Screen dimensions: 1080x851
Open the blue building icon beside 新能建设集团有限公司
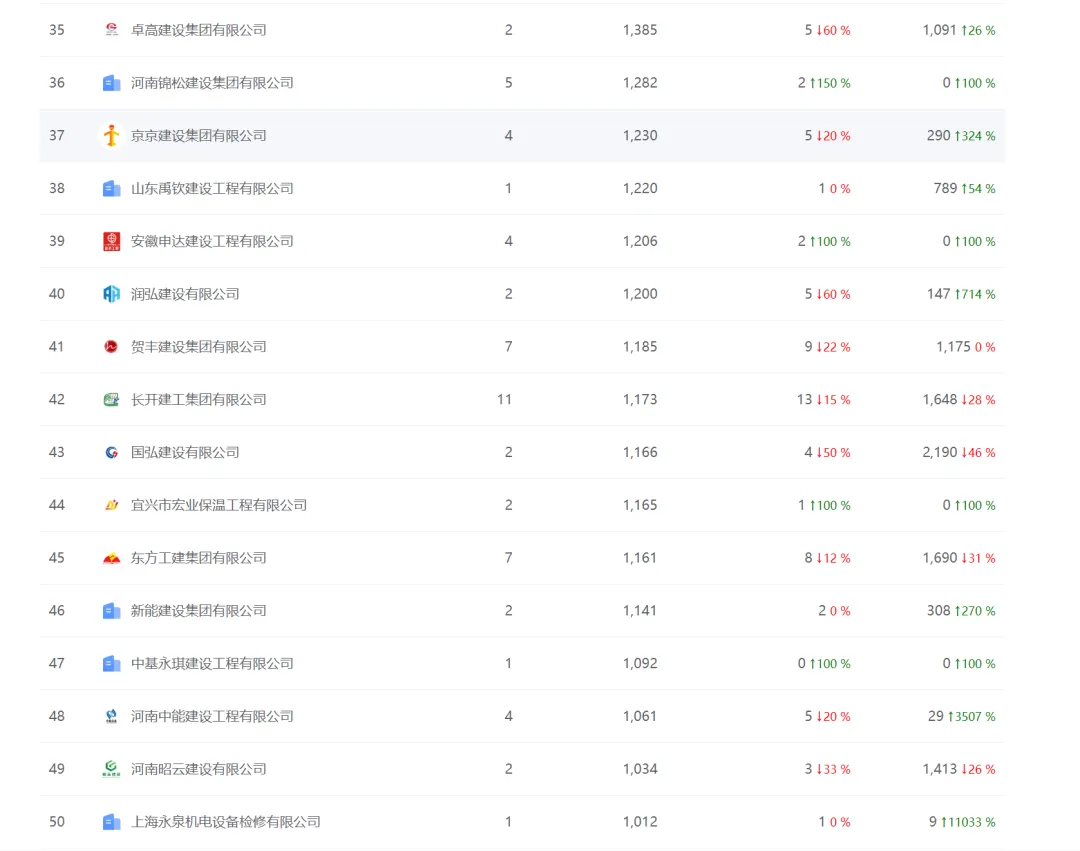pyautogui.click(x=111, y=611)
